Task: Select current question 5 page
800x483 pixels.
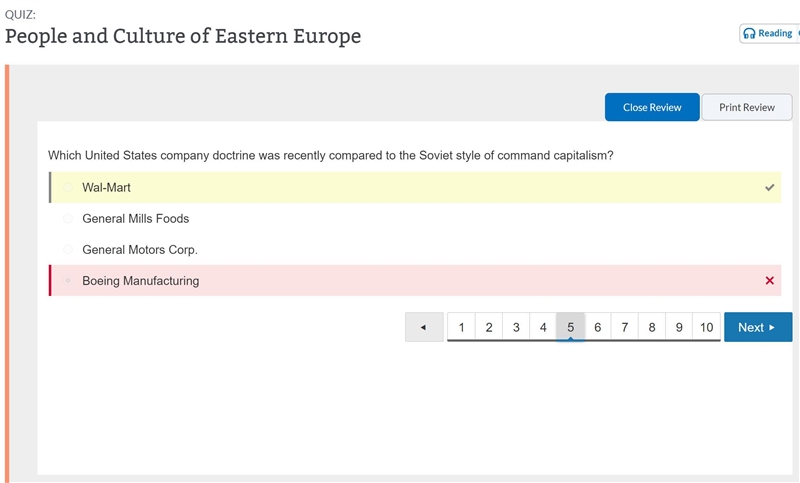Action: click(570, 327)
